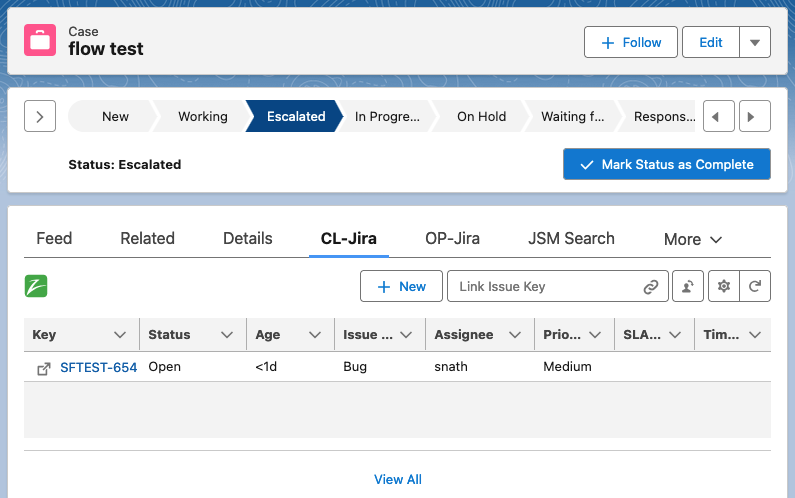Open the Assignee column dropdown chevron
Image resolution: width=795 pixels, height=498 pixels.
point(515,335)
